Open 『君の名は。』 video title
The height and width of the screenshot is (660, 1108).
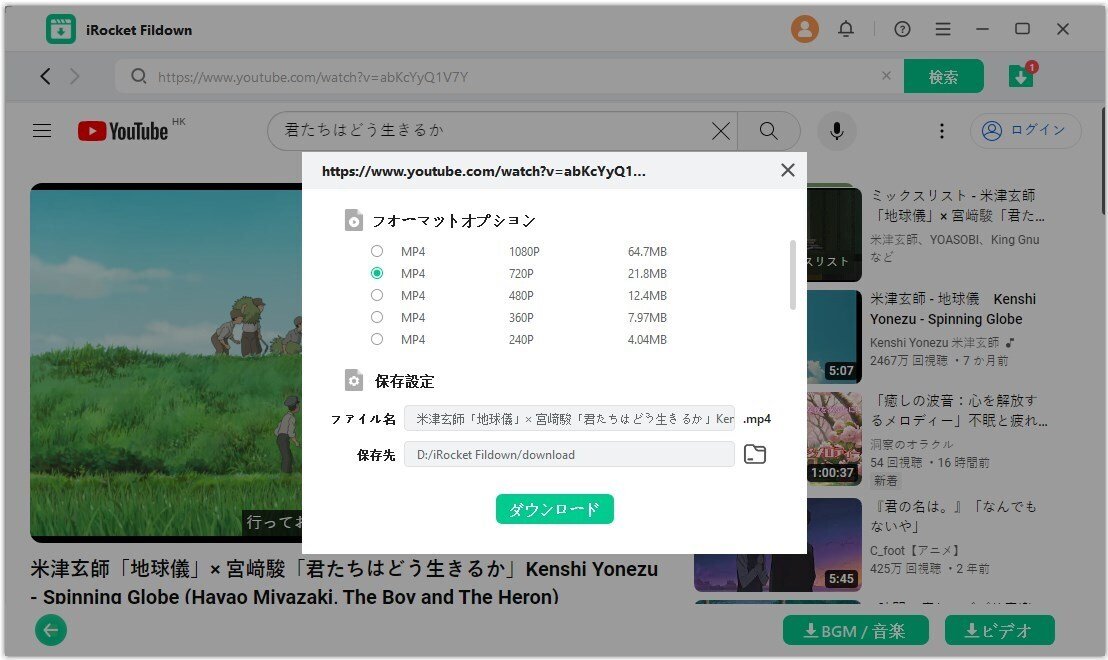coord(953,516)
